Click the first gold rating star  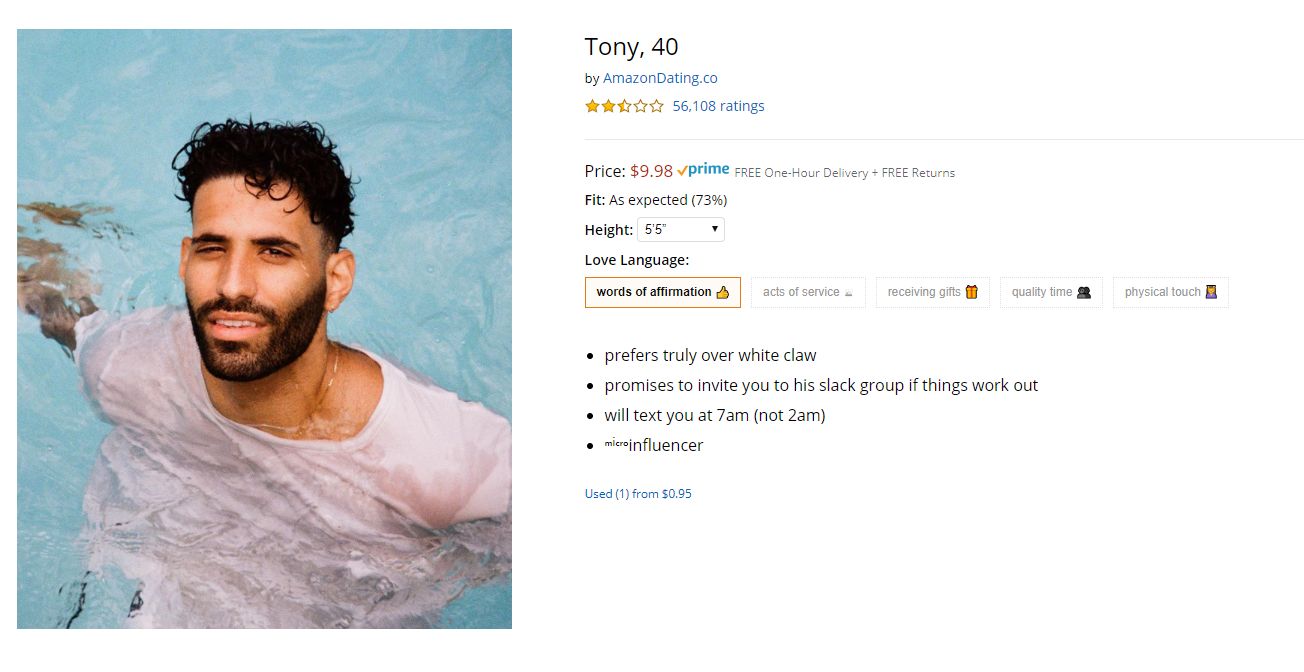coord(592,106)
